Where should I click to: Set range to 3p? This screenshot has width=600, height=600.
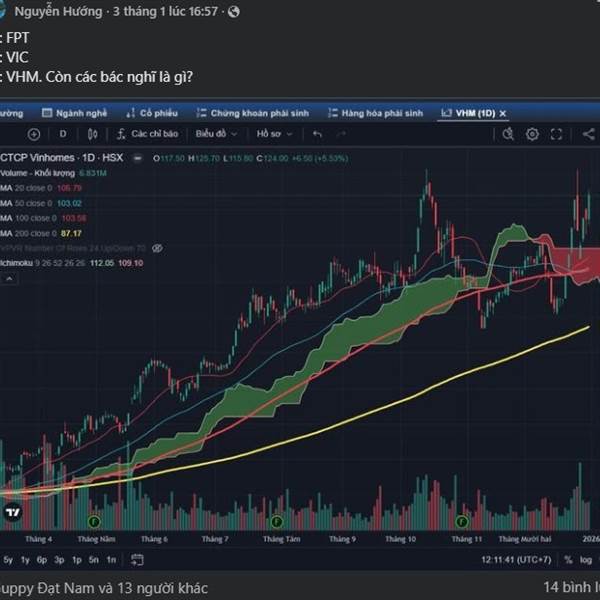pos(59,560)
